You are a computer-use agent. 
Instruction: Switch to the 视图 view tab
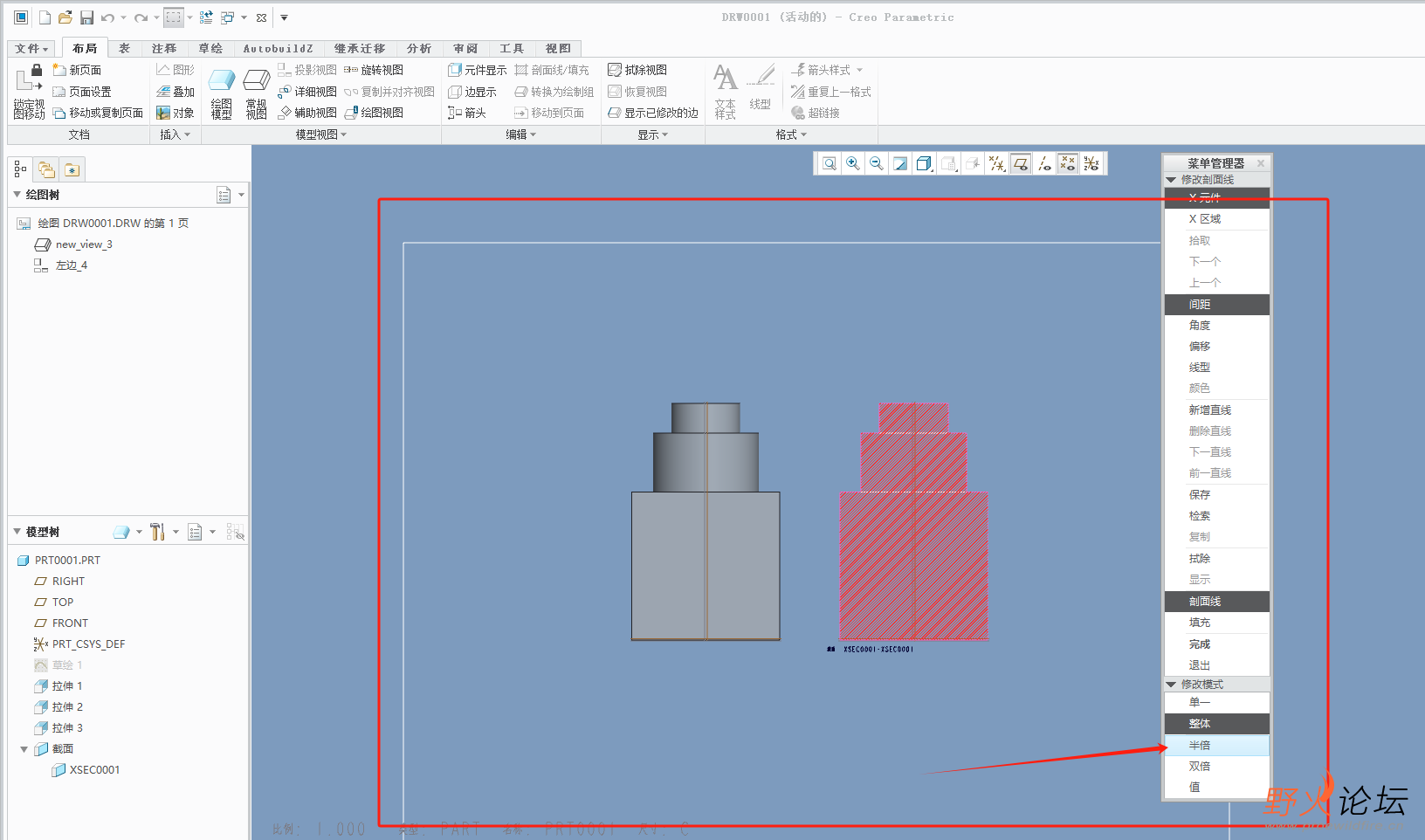pyautogui.click(x=558, y=49)
